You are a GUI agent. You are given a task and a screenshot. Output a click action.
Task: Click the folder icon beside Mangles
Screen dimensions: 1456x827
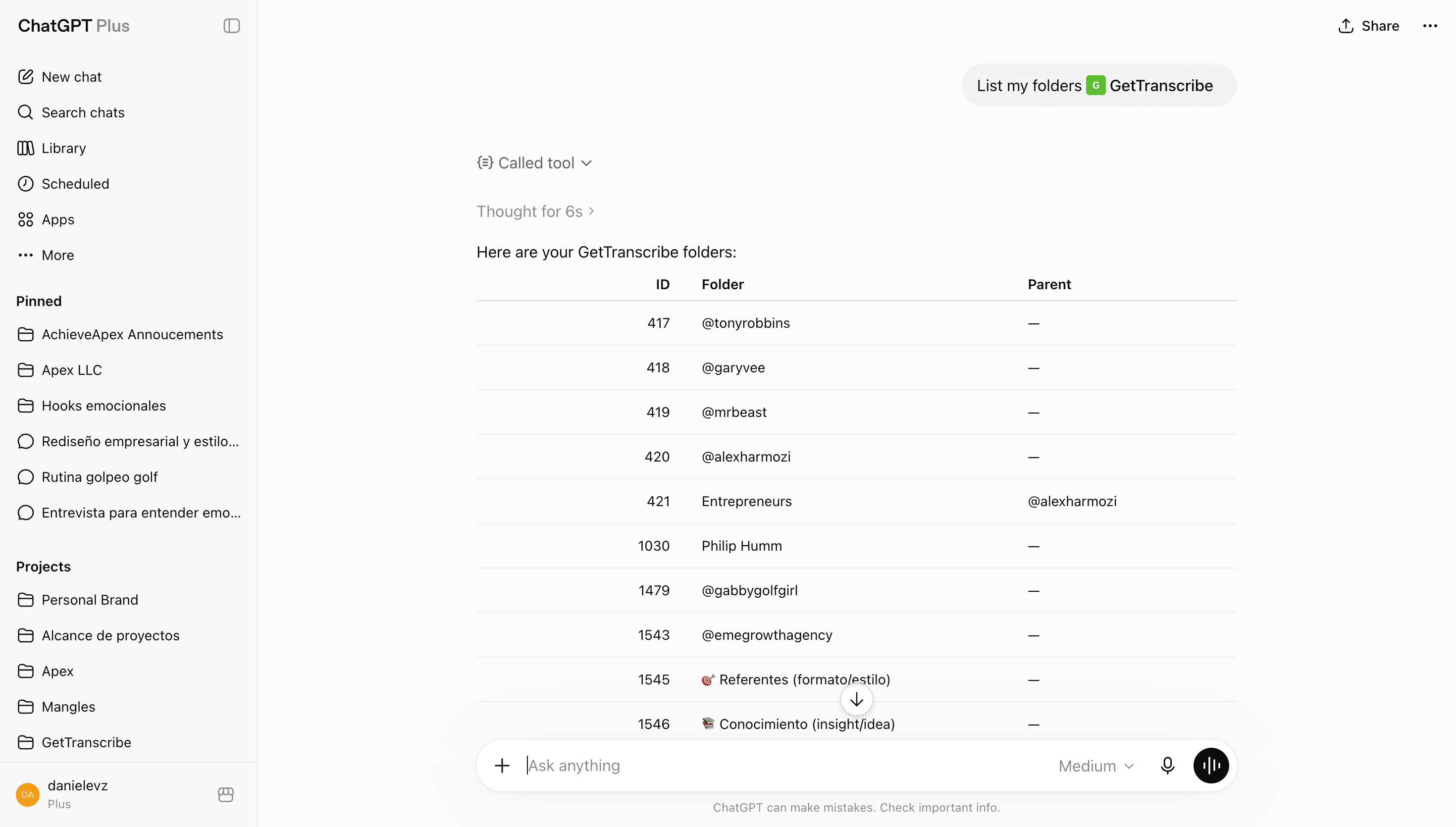point(26,708)
